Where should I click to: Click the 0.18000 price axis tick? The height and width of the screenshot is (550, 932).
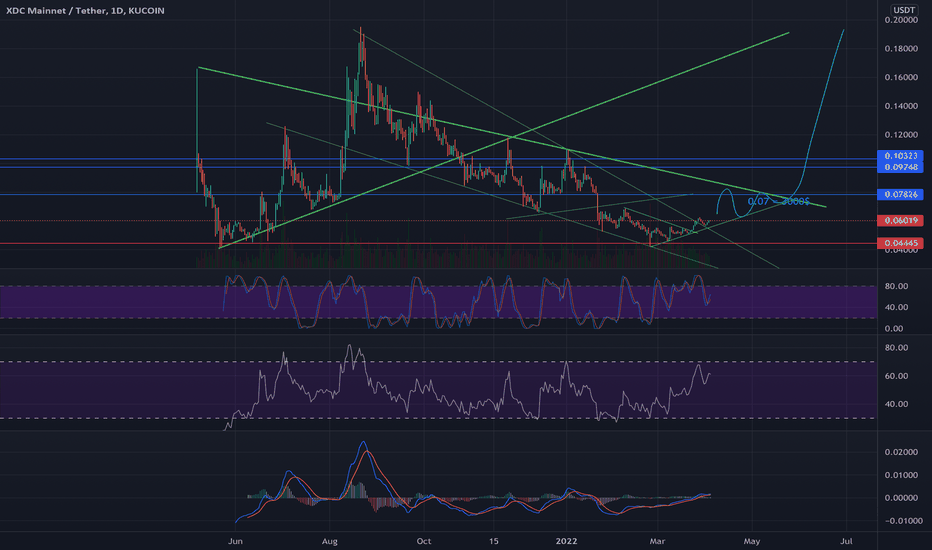click(x=901, y=49)
